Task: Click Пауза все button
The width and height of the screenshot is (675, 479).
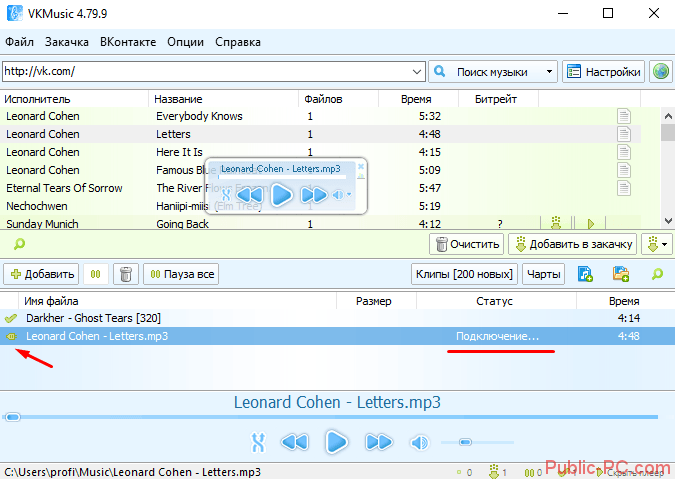Action: pyautogui.click(x=181, y=274)
